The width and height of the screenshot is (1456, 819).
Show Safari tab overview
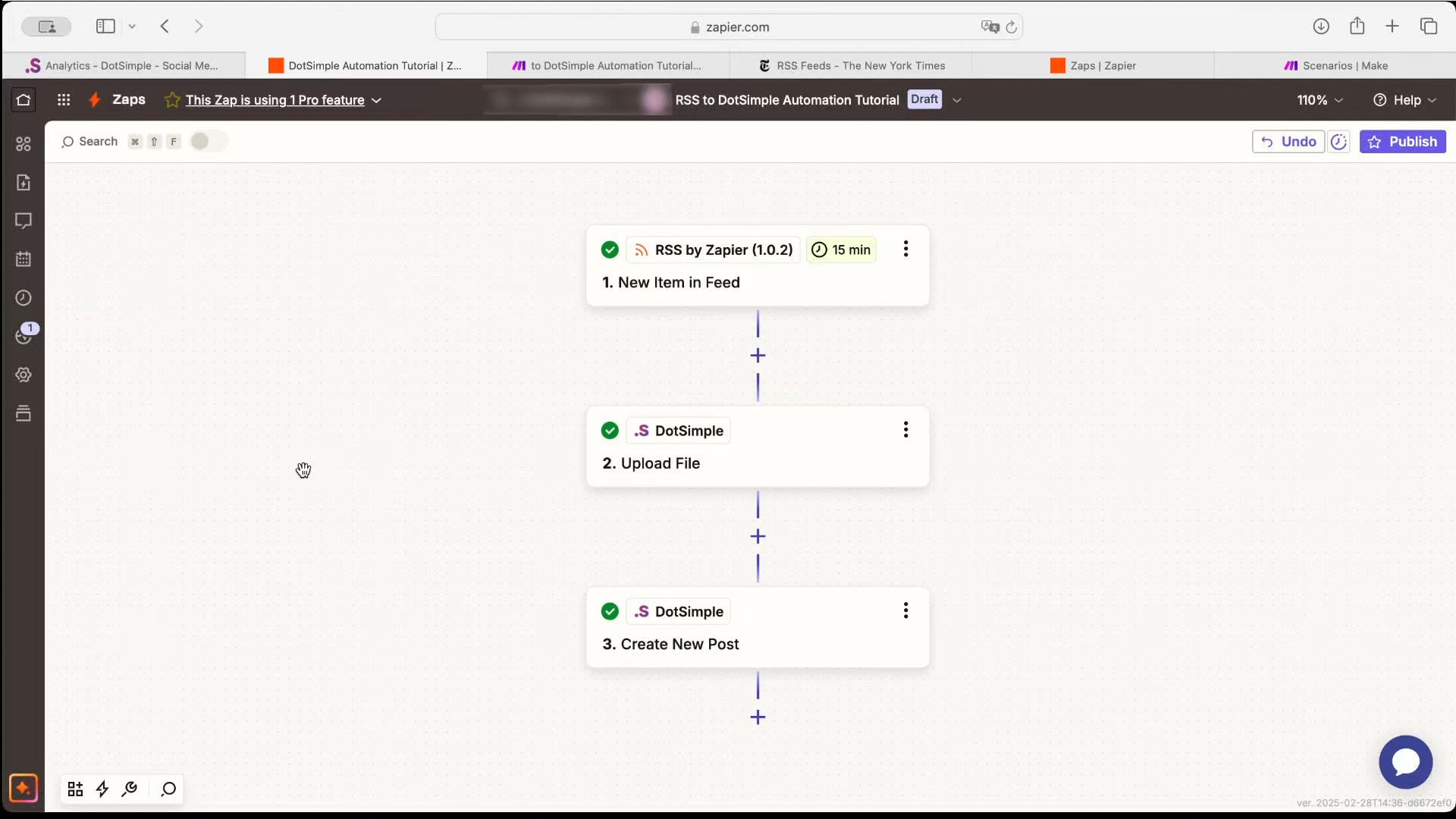point(1429,27)
